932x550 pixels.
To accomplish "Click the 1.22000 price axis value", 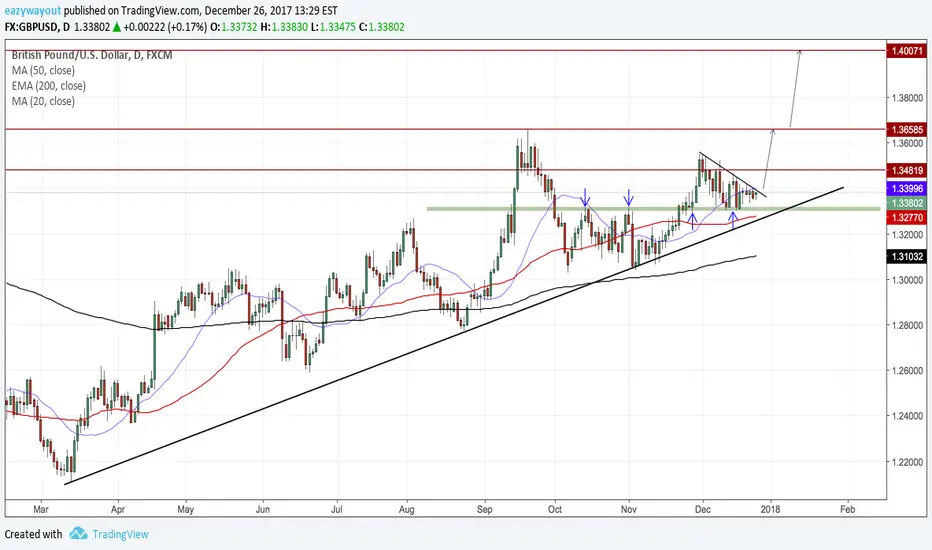I will coord(906,462).
